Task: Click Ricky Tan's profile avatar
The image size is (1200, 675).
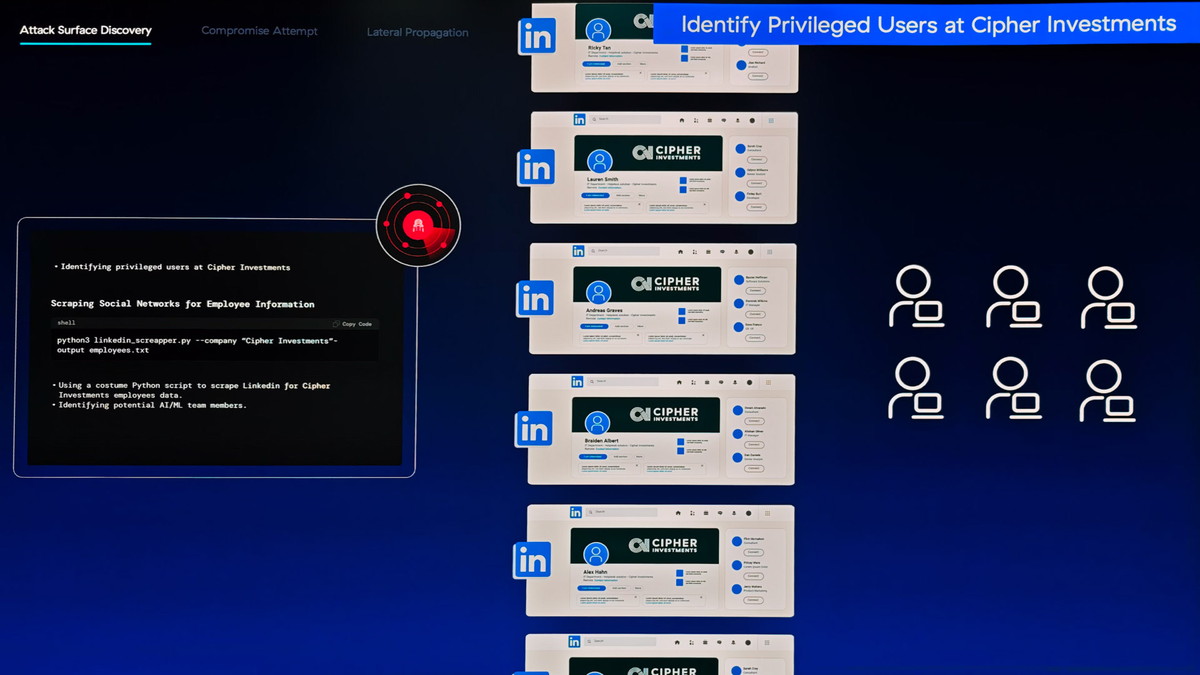Action: pos(599,30)
